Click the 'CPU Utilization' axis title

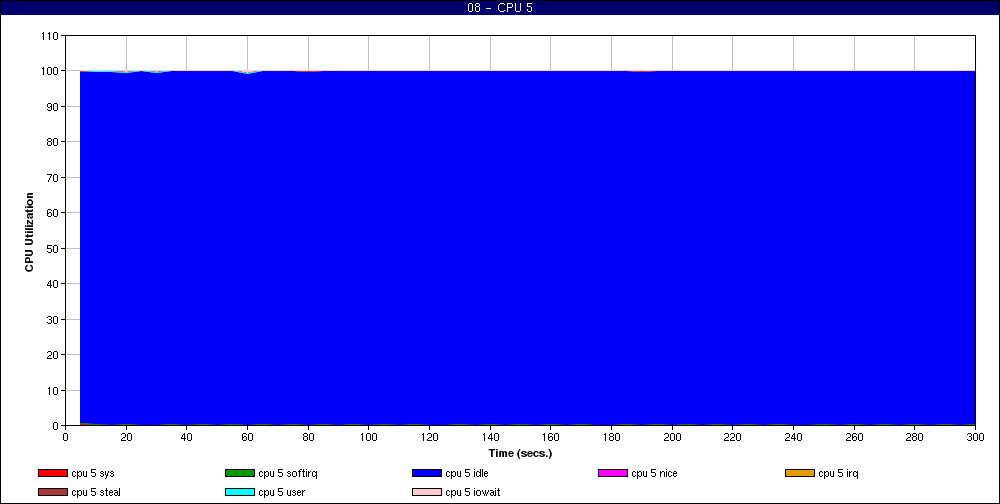pyautogui.click(x=29, y=232)
